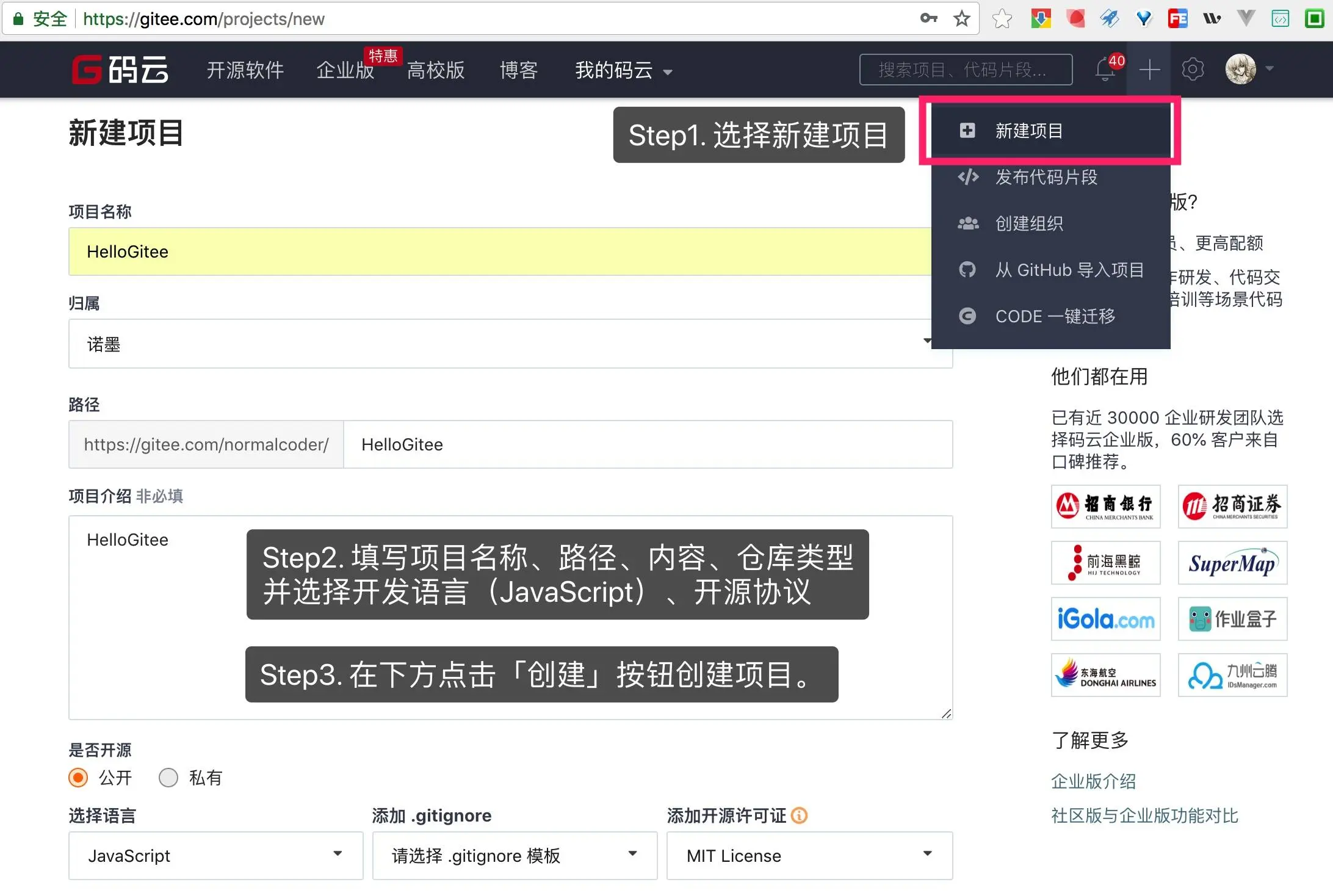
Task: Click the license info icon
Action: pyautogui.click(x=799, y=815)
